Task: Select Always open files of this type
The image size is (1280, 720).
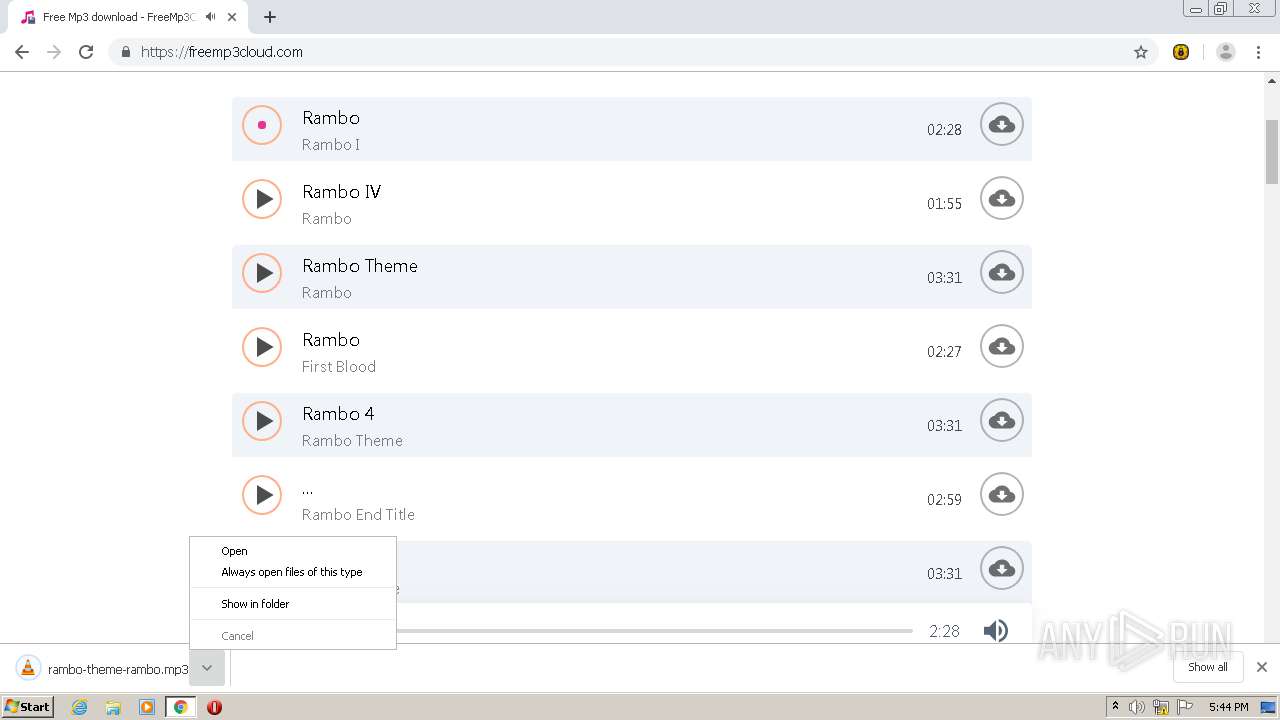Action: (x=293, y=572)
